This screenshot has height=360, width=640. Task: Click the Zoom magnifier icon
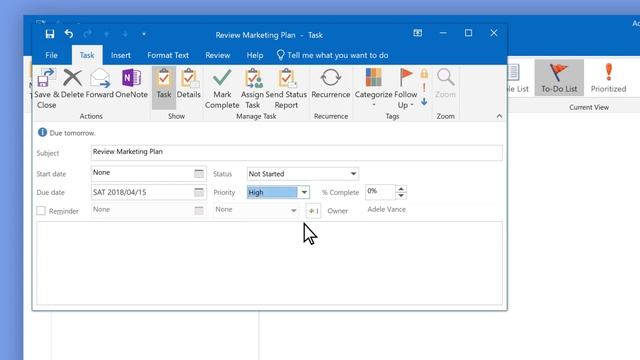pos(445,84)
